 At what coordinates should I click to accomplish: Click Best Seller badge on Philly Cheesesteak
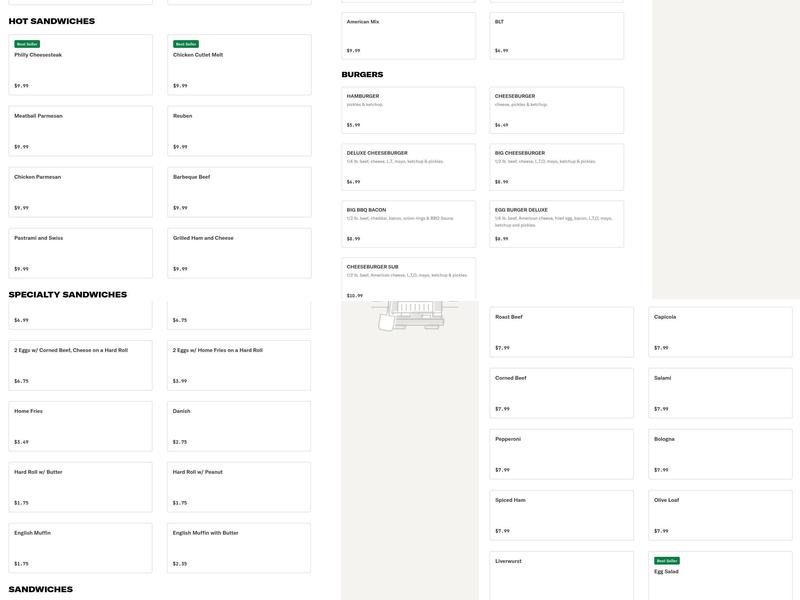click(x=27, y=44)
